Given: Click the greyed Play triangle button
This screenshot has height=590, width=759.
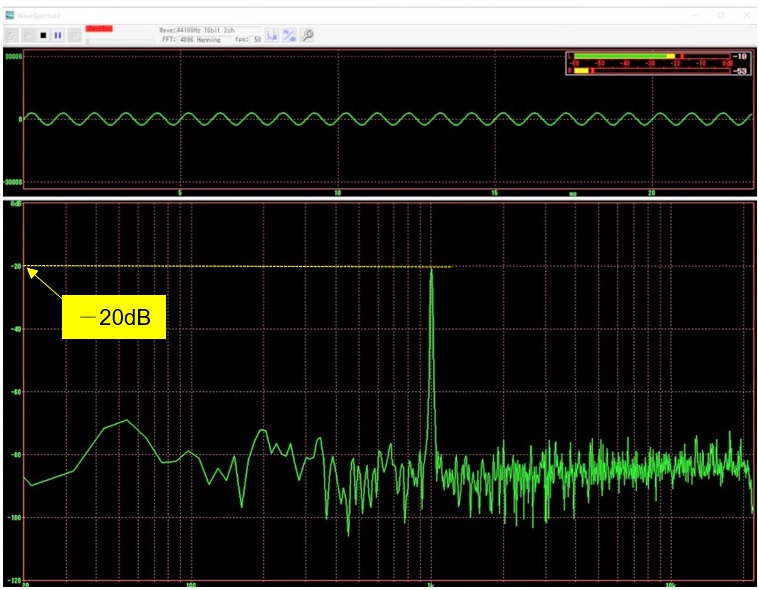Looking at the screenshot, I should (x=28, y=35).
